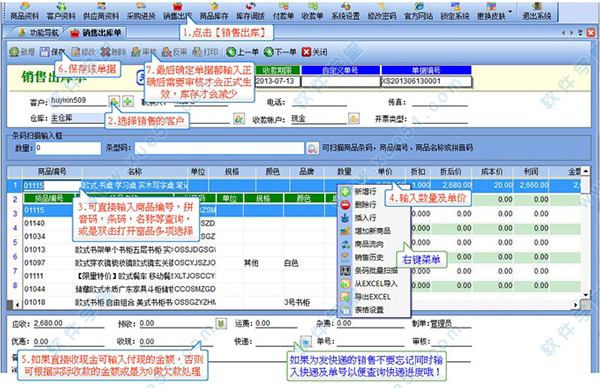Click the 关闭 button in the form toolbar
The width and height of the screenshot is (600, 388).
coord(314,52)
